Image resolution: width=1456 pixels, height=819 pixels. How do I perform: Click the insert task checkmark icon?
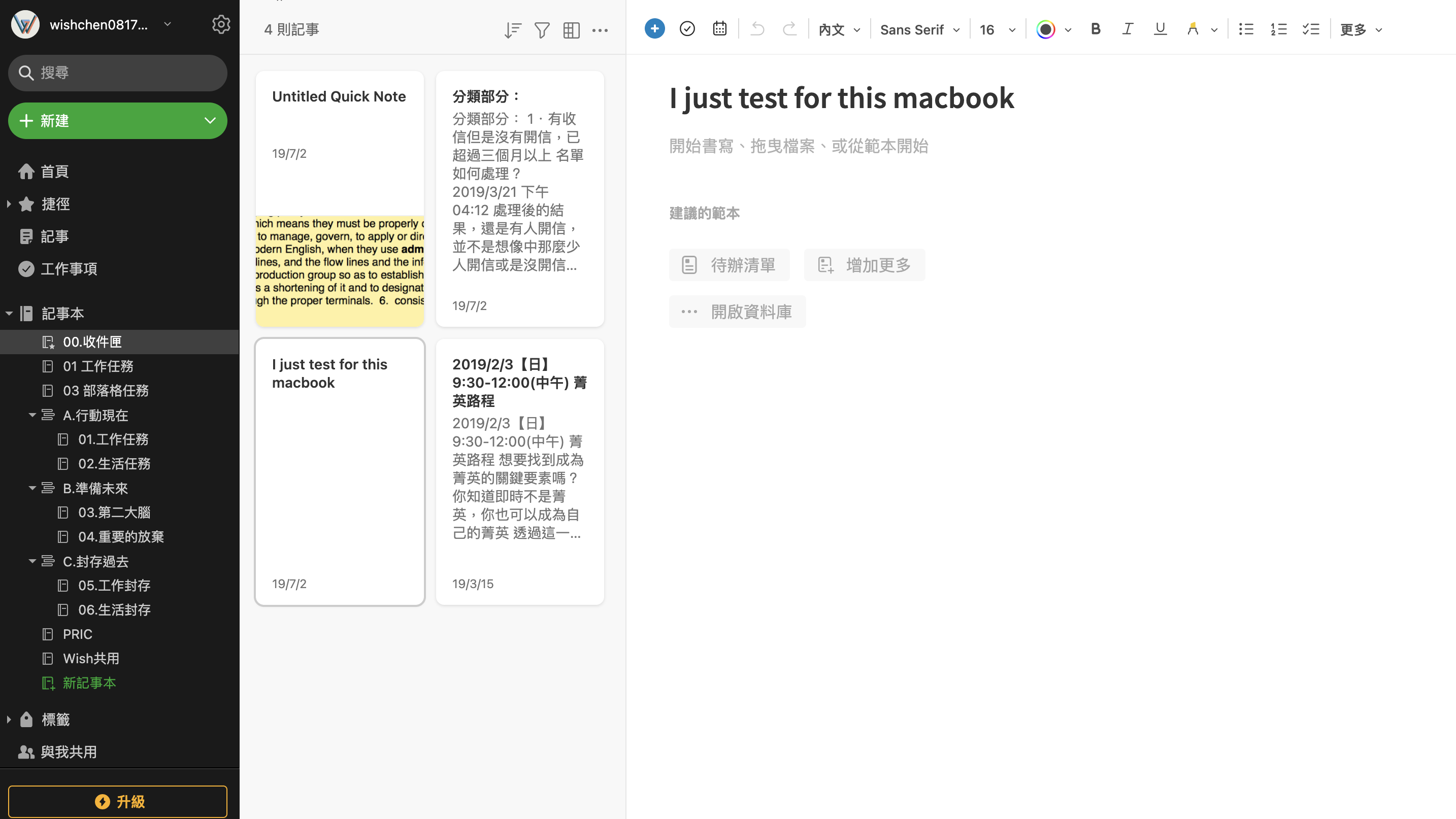coord(687,29)
